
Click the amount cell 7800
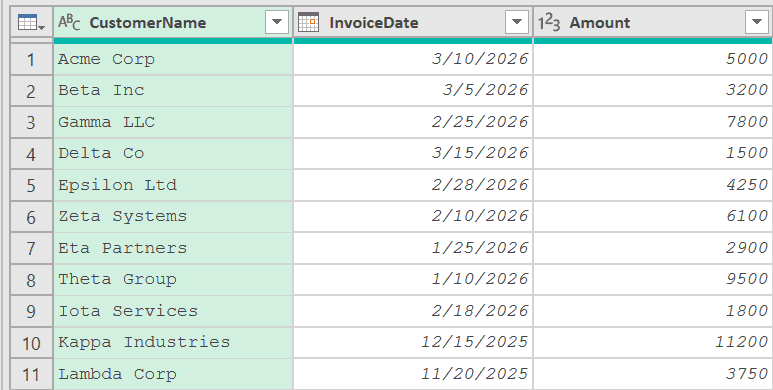[x=653, y=122]
